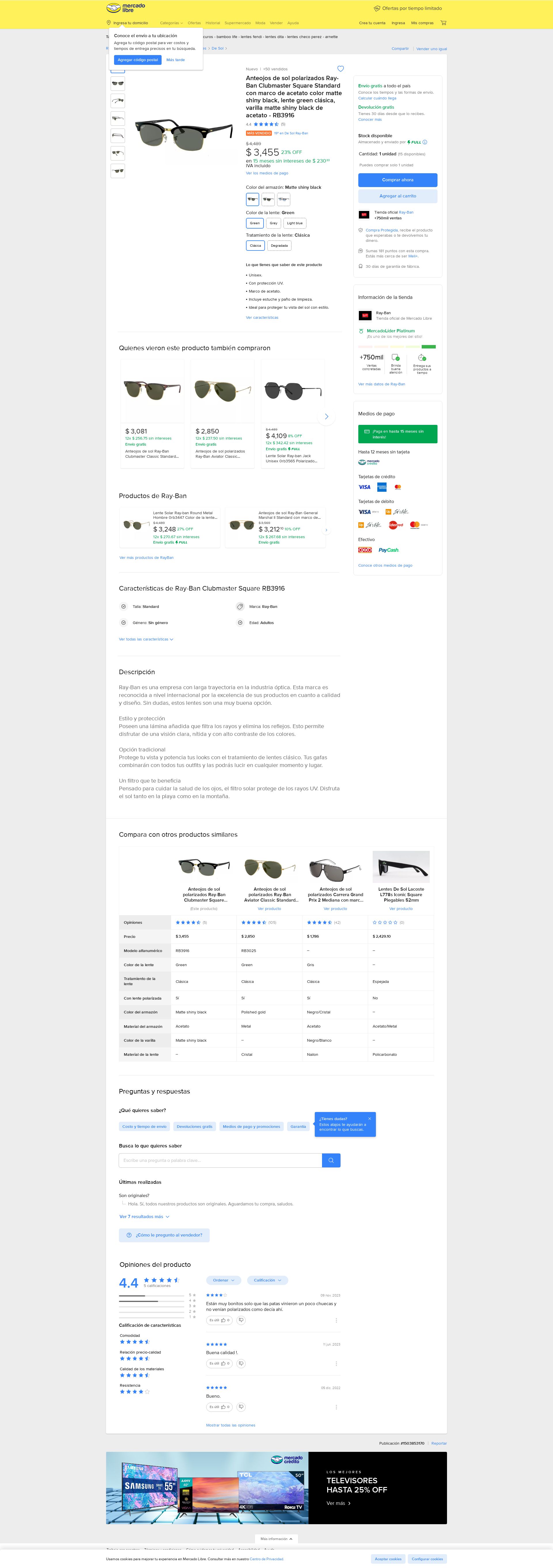Screen dimensions: 553x1568
Task: Mark the 'Buena calidad !.' review as útil
Action: tap(220, 1363)
